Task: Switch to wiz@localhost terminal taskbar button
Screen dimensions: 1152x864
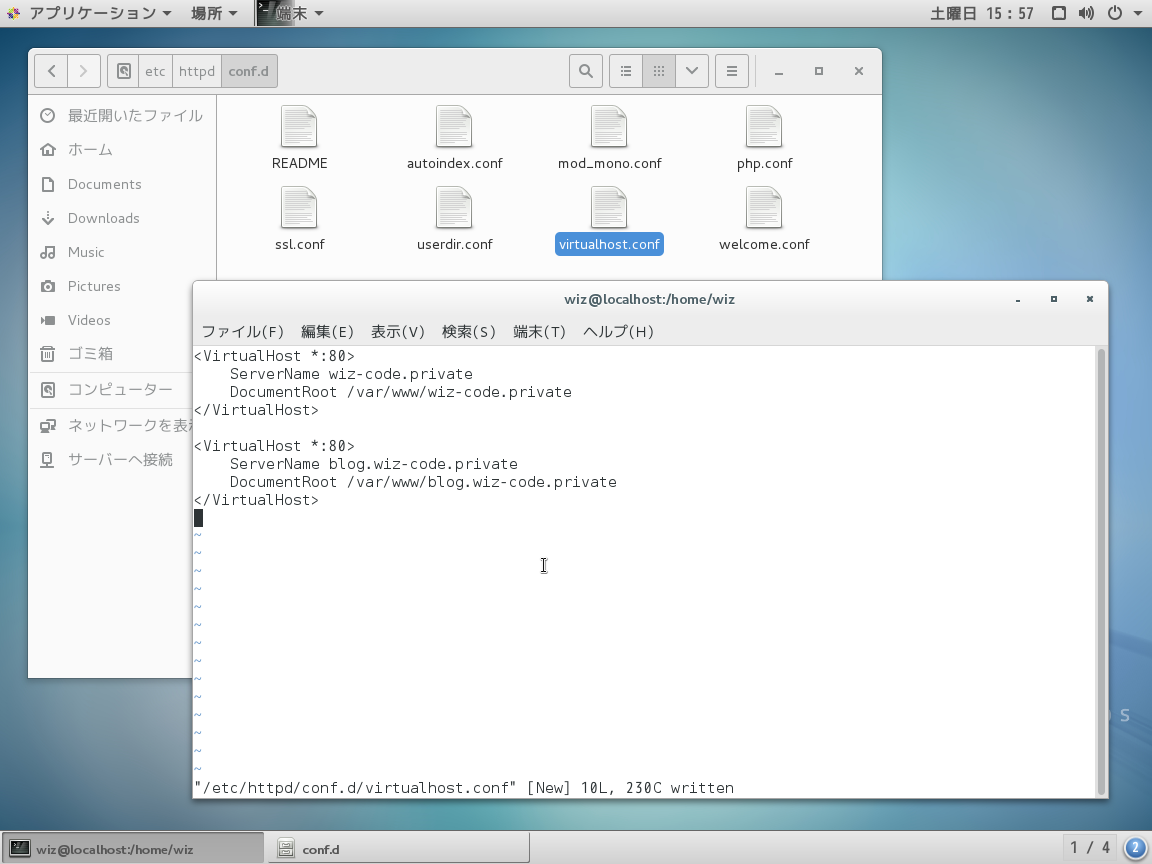Action: pos(132,849)
